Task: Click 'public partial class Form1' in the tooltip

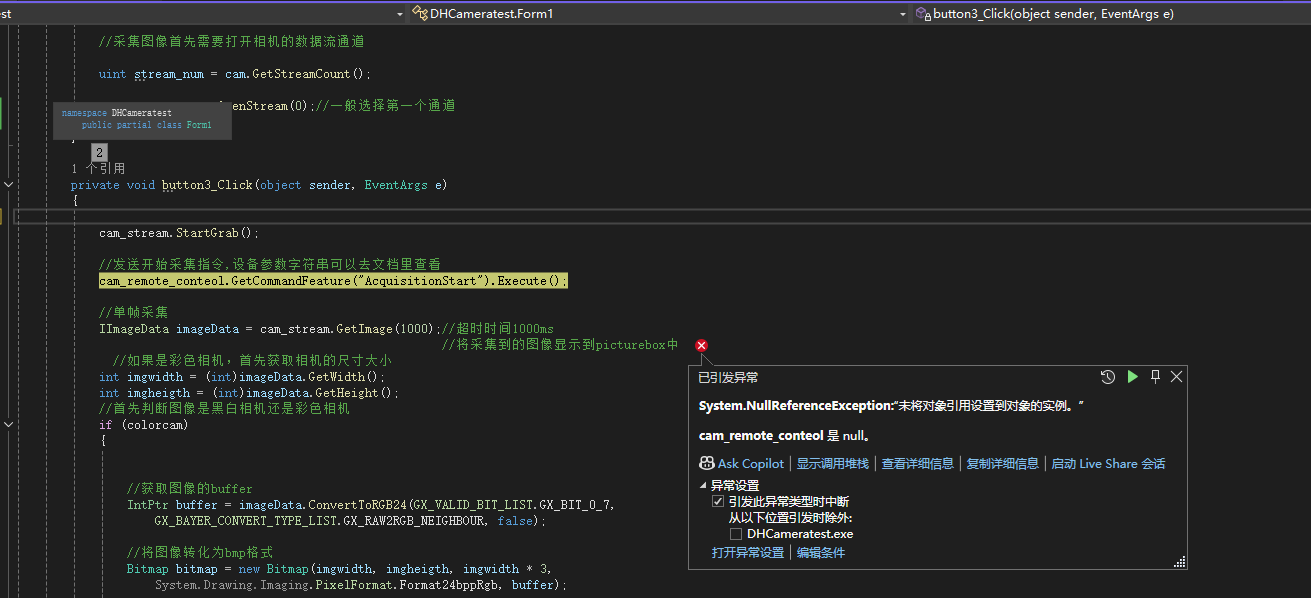Action: 146,125
